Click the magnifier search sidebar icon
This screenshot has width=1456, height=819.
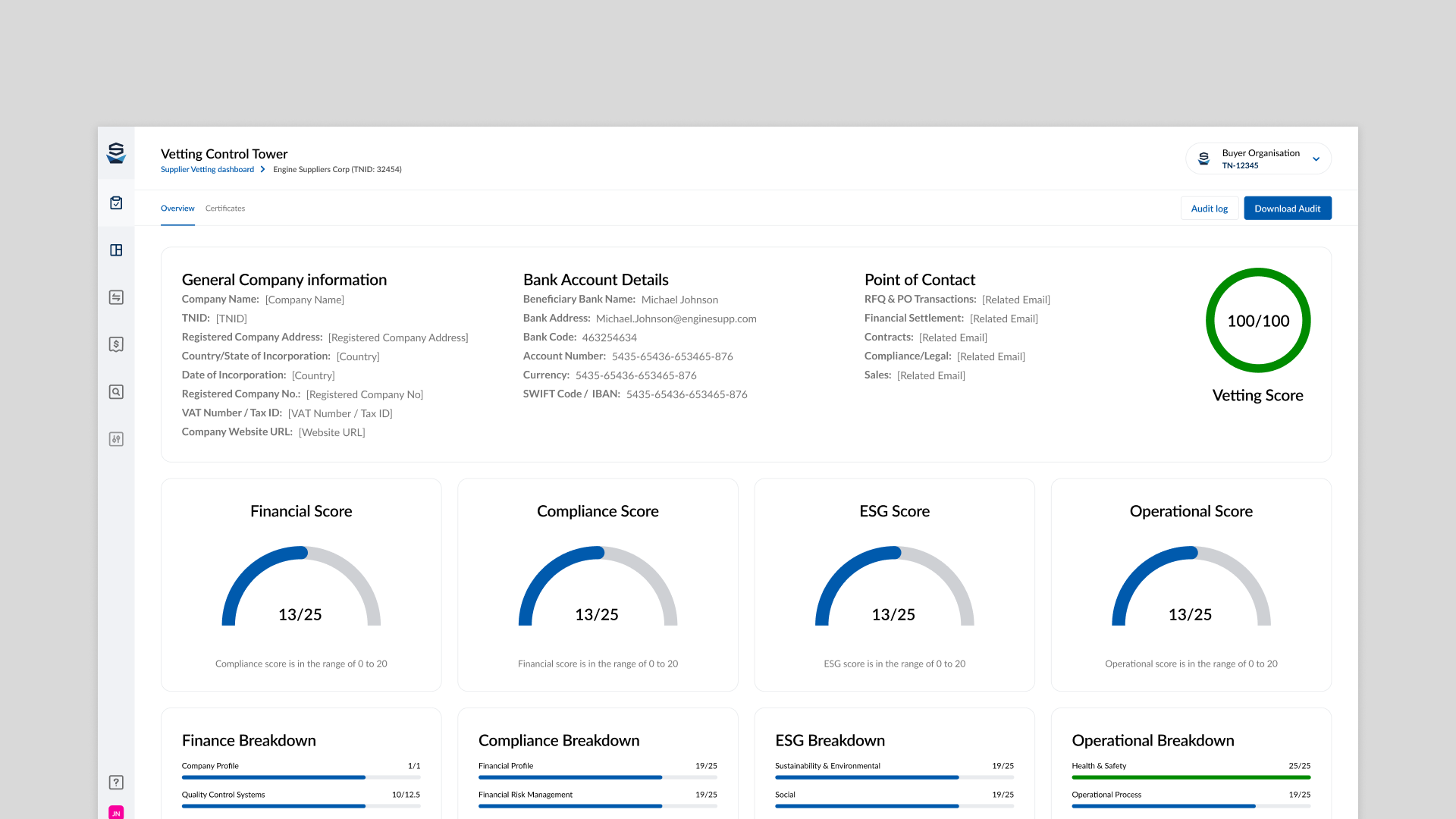[116, 392]
